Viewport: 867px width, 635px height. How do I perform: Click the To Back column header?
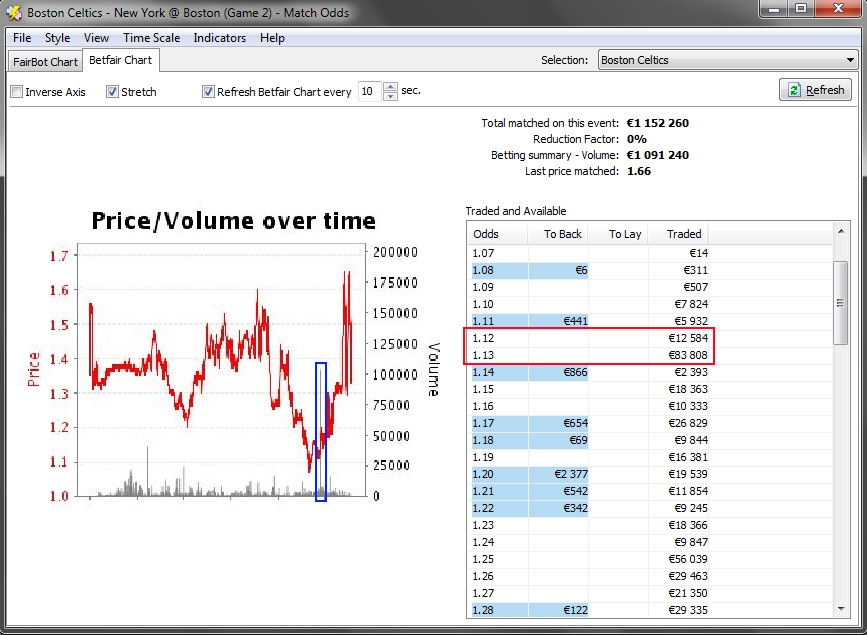click(558, 234)
